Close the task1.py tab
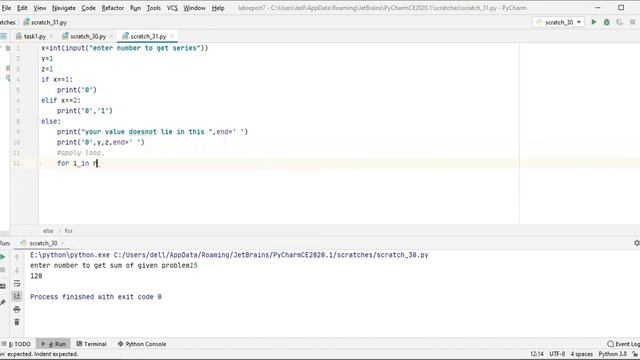Screen dimensions: 640x360 coord(51,36)
